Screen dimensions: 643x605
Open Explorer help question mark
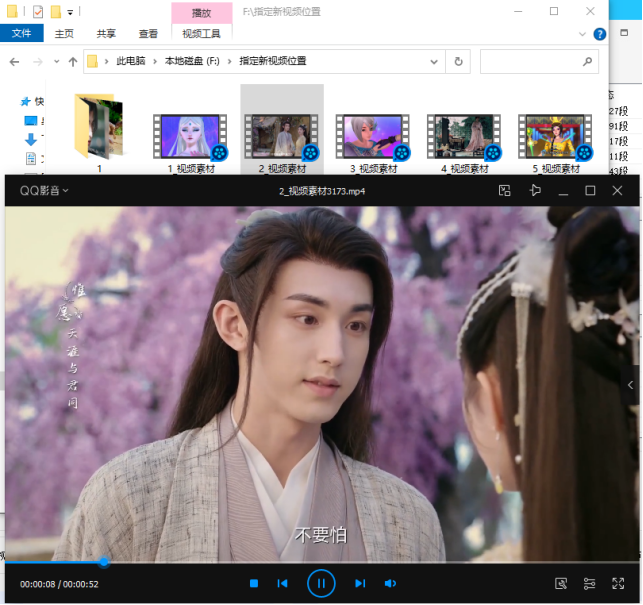[600, 34]
